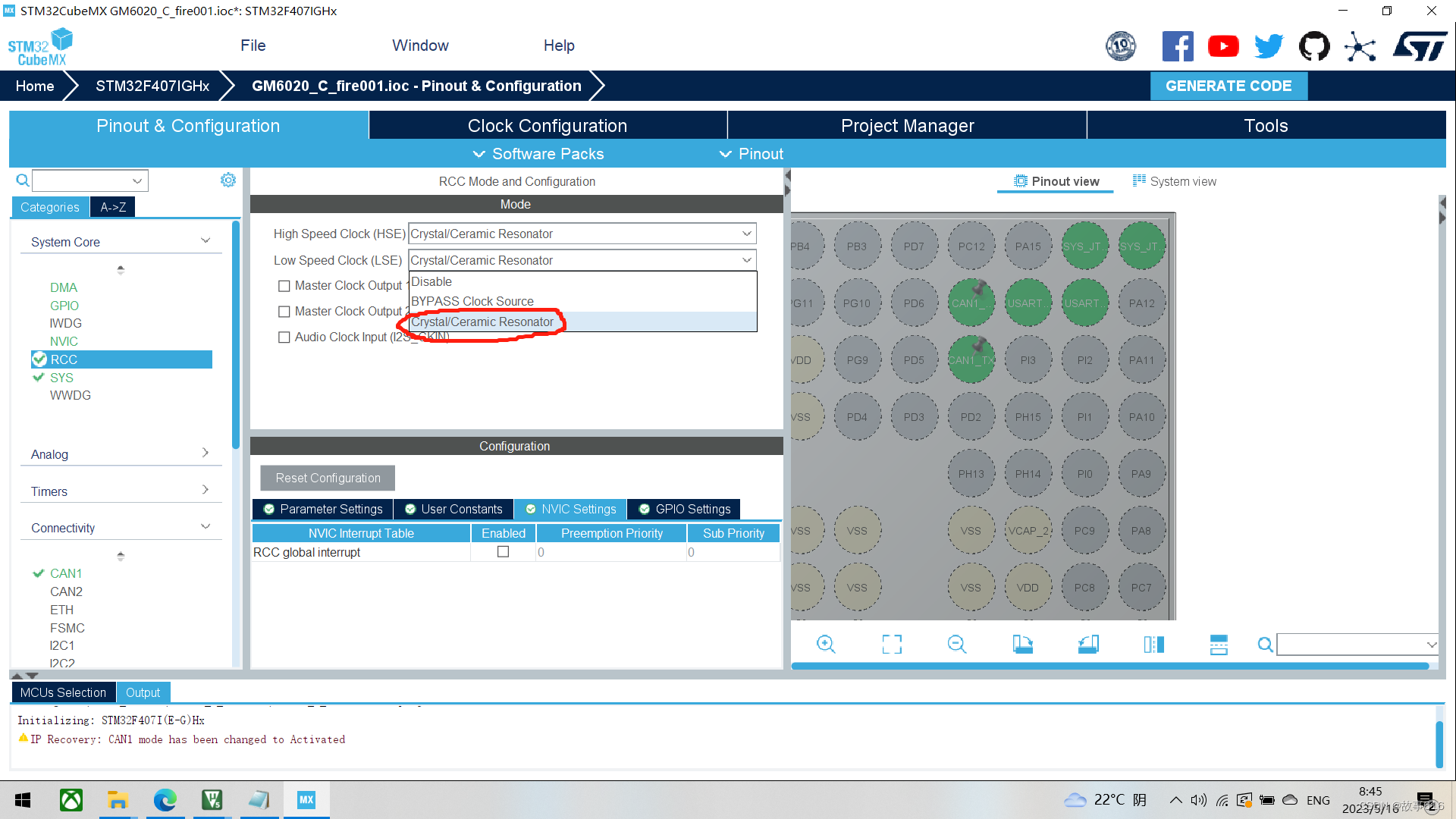Image resolution: width=1456 pixels, height=819 pixels.
Task: Rotate the chip clockwise icon
Action: click(x=1022, y=645)
